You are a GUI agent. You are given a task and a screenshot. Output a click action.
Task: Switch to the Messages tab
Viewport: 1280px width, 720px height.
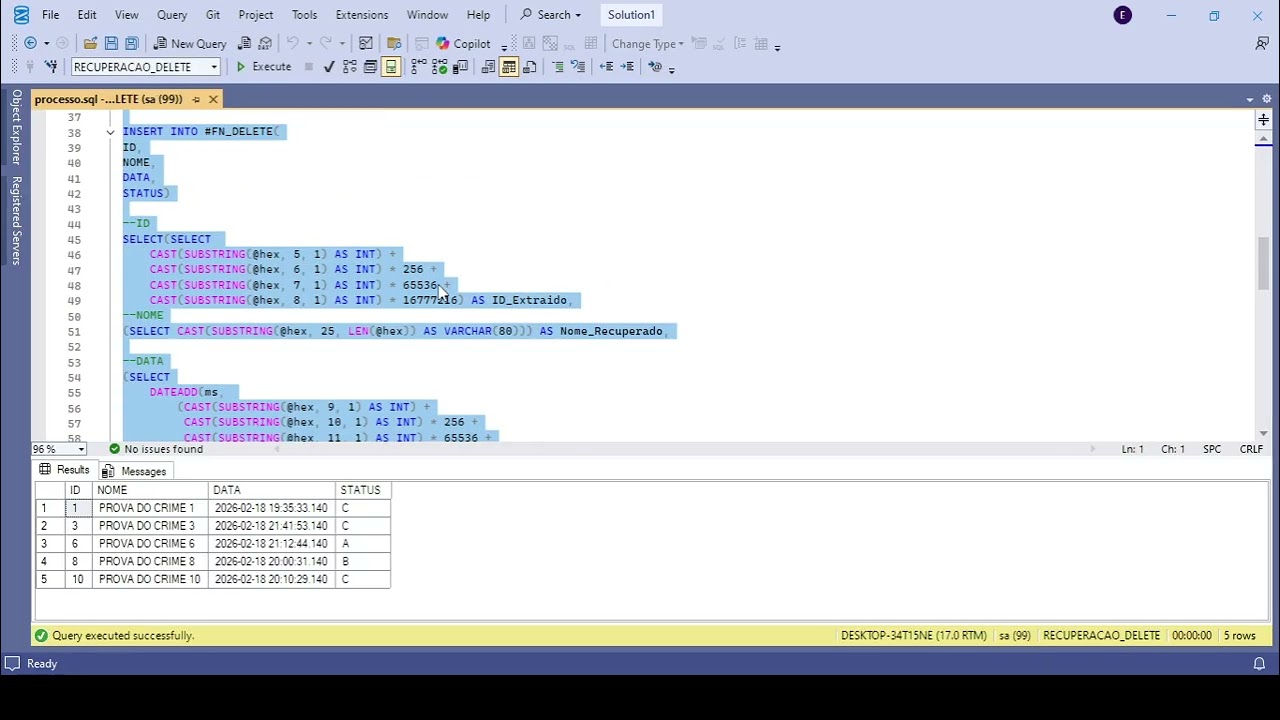tap(135, 471)
